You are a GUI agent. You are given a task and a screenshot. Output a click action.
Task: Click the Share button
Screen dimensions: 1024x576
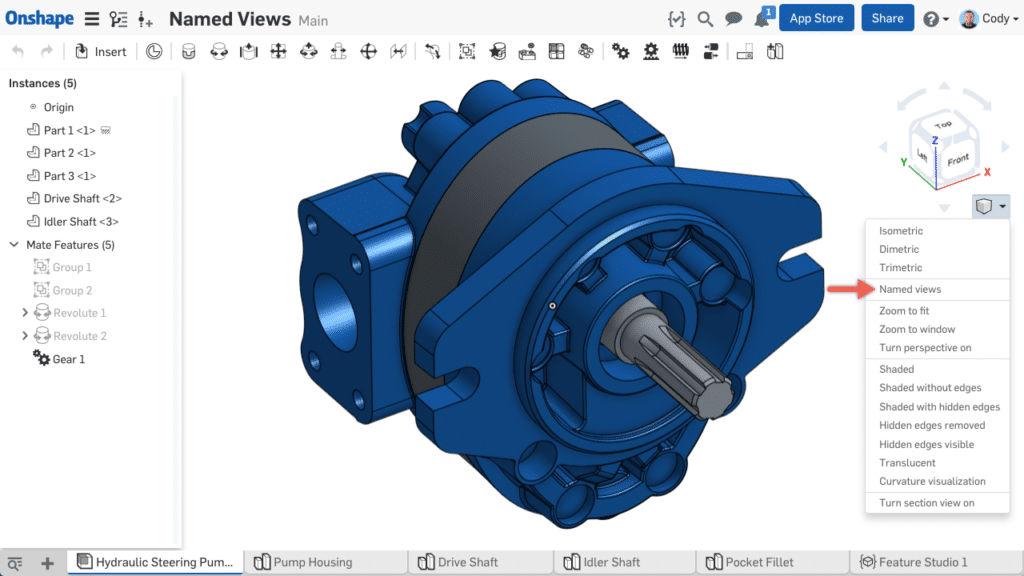point(886,18)
